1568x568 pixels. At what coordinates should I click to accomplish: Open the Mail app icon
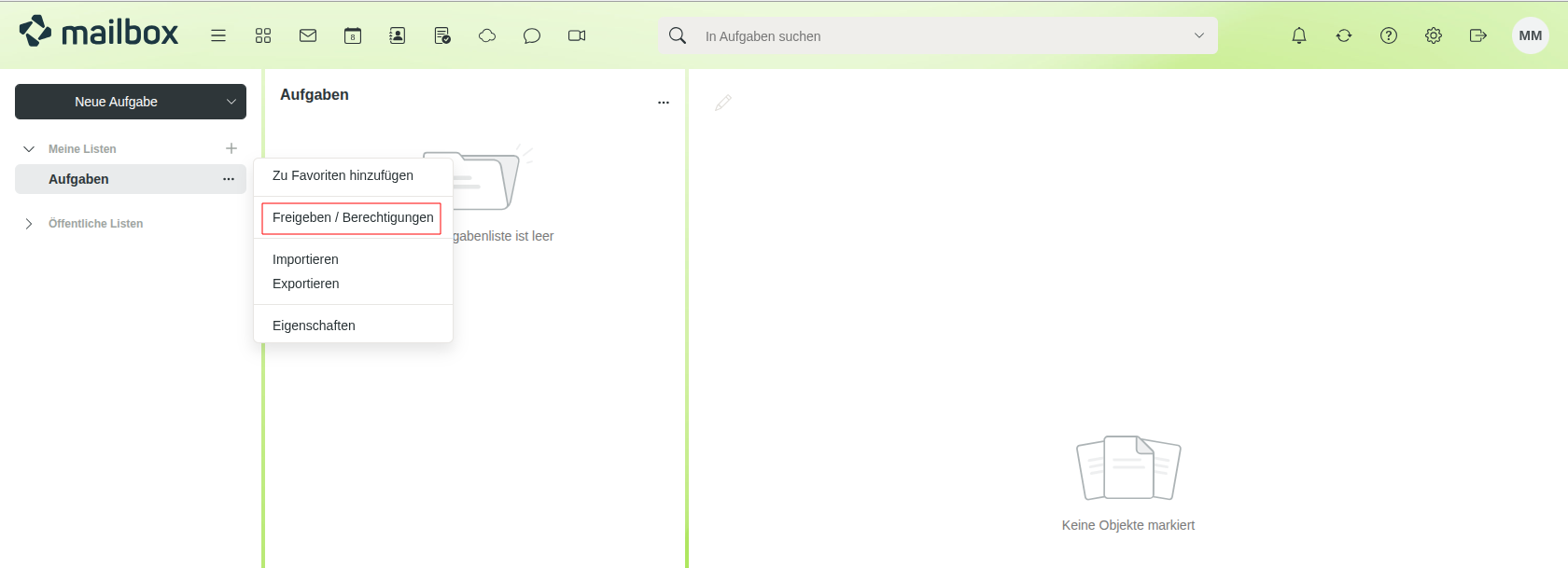pos(308,35)
